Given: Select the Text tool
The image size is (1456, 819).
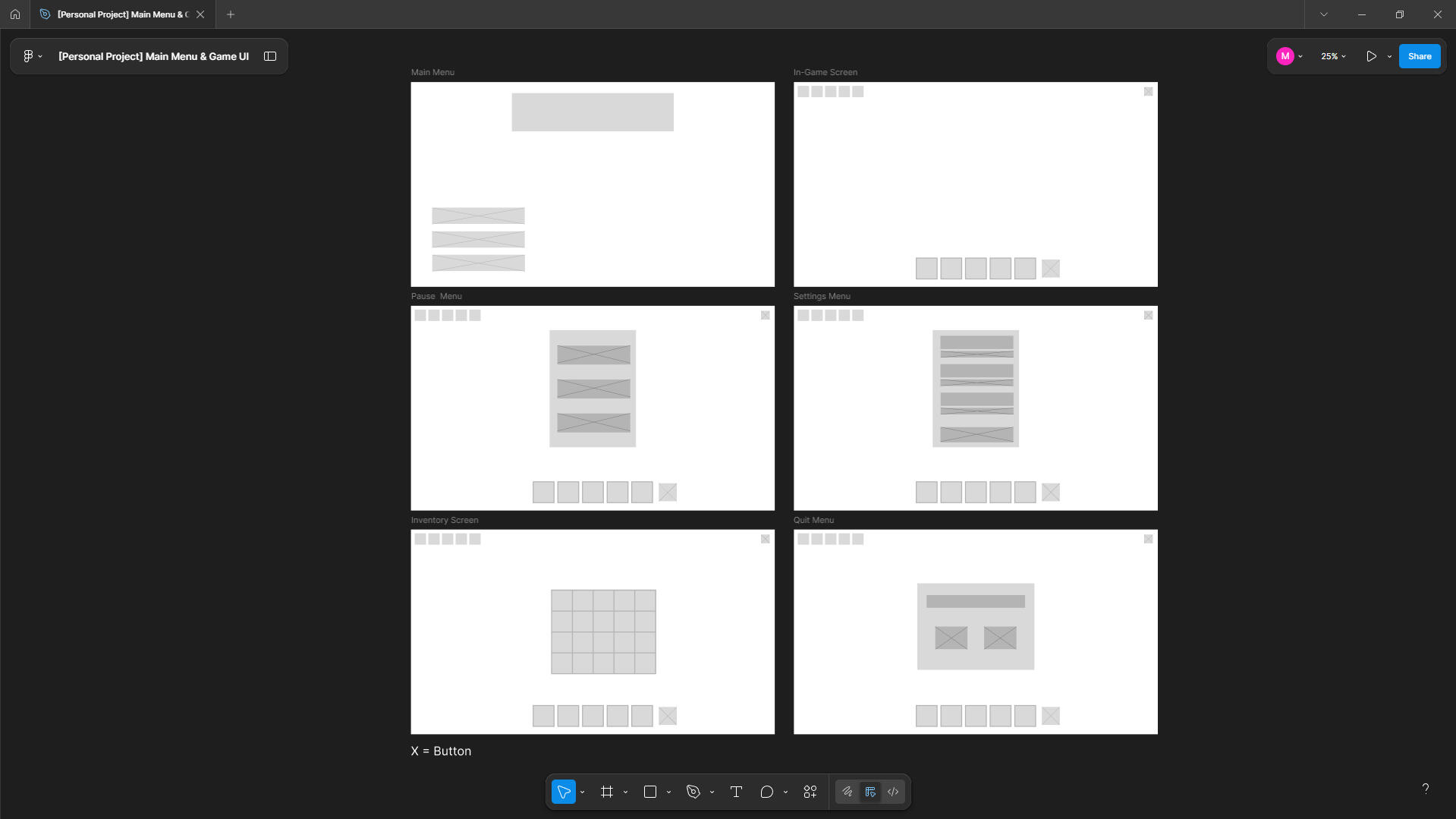Looking at the screenshot, I should coord(736,792).
